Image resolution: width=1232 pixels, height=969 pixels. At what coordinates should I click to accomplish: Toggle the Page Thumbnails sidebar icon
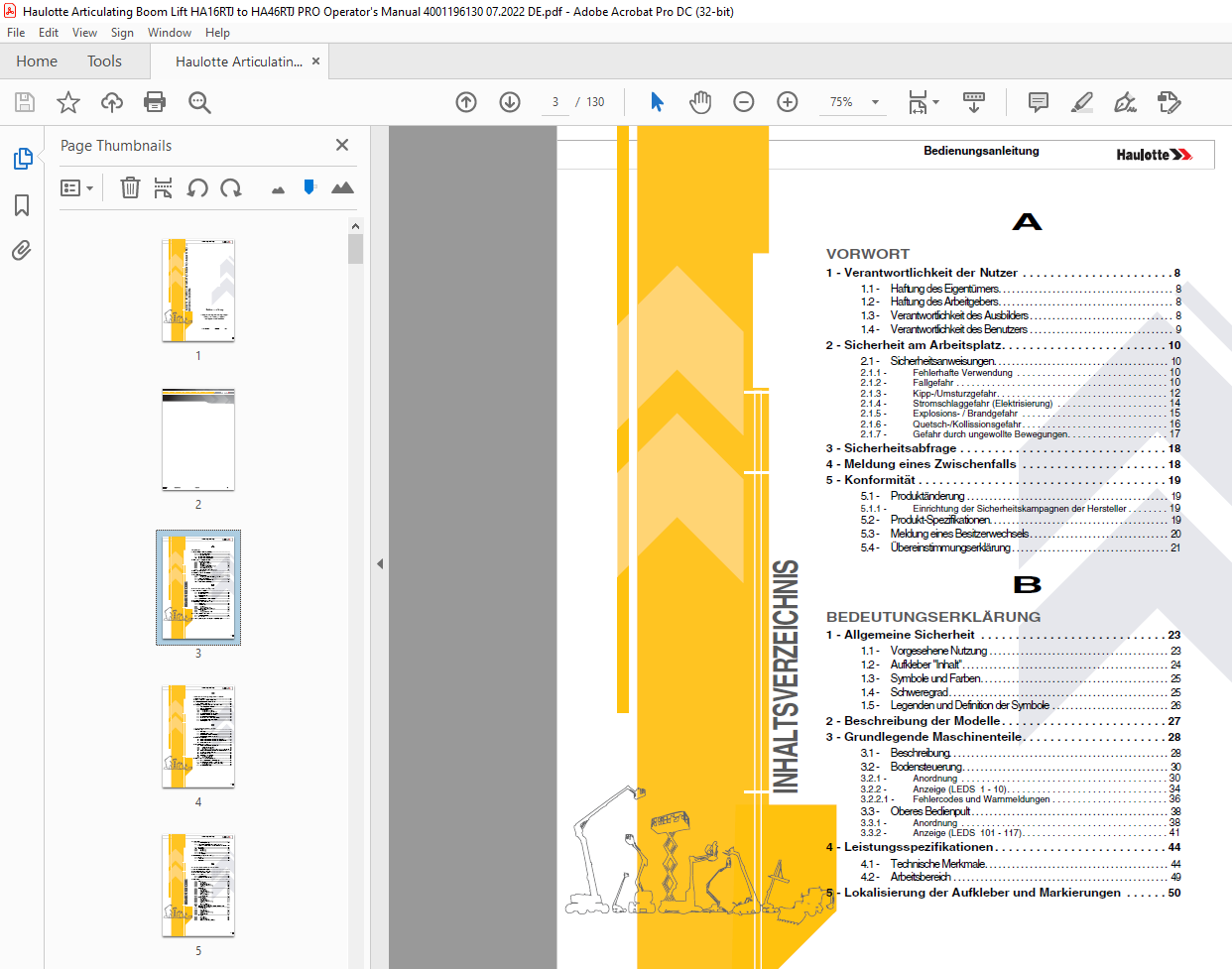coord(22,159)
